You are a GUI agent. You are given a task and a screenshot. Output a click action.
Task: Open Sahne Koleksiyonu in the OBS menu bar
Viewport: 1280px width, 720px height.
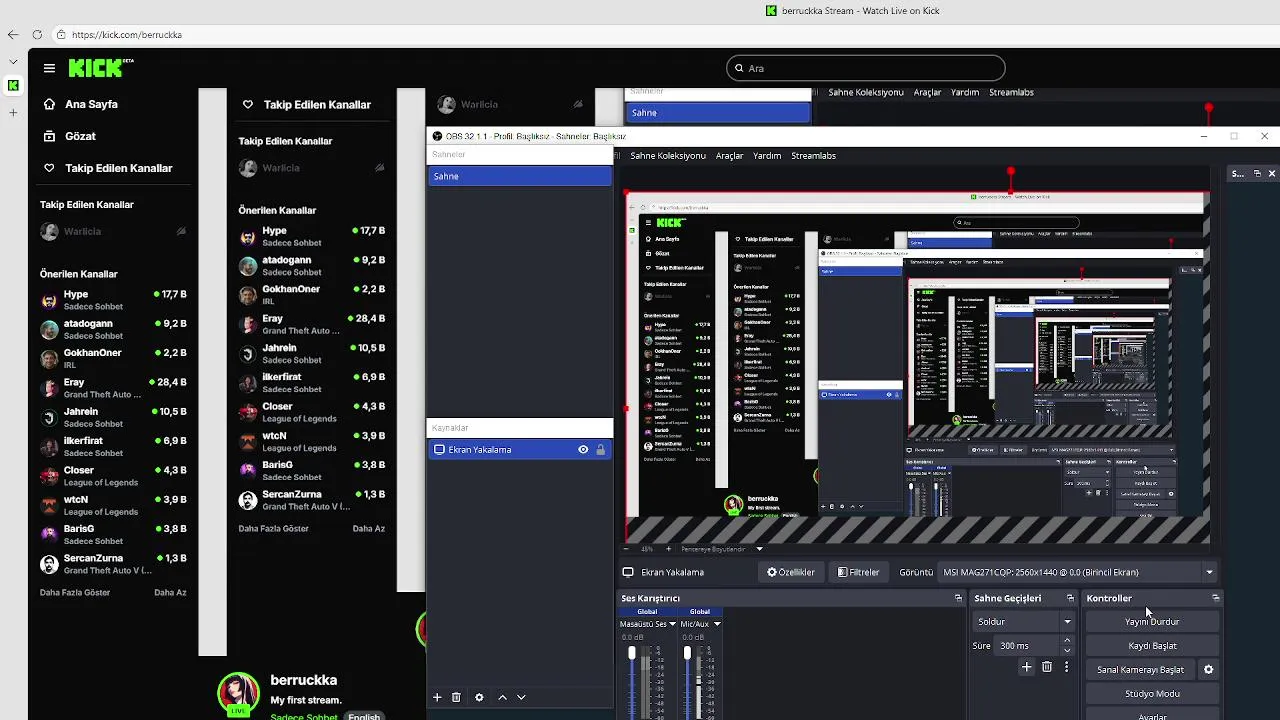click(x=668, y=156)
